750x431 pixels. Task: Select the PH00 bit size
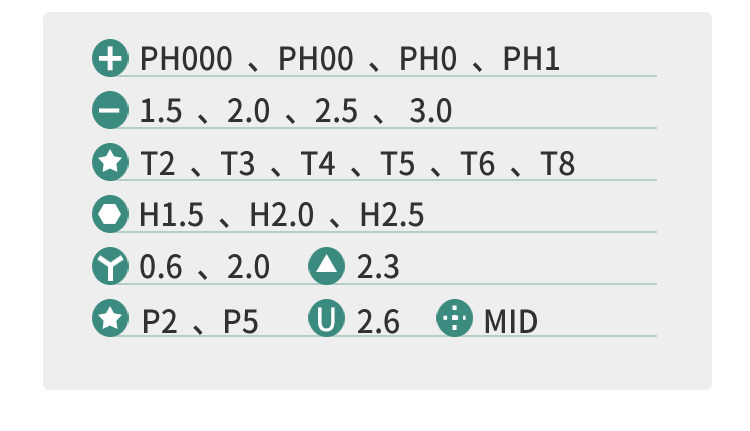(x=315, y=60)
